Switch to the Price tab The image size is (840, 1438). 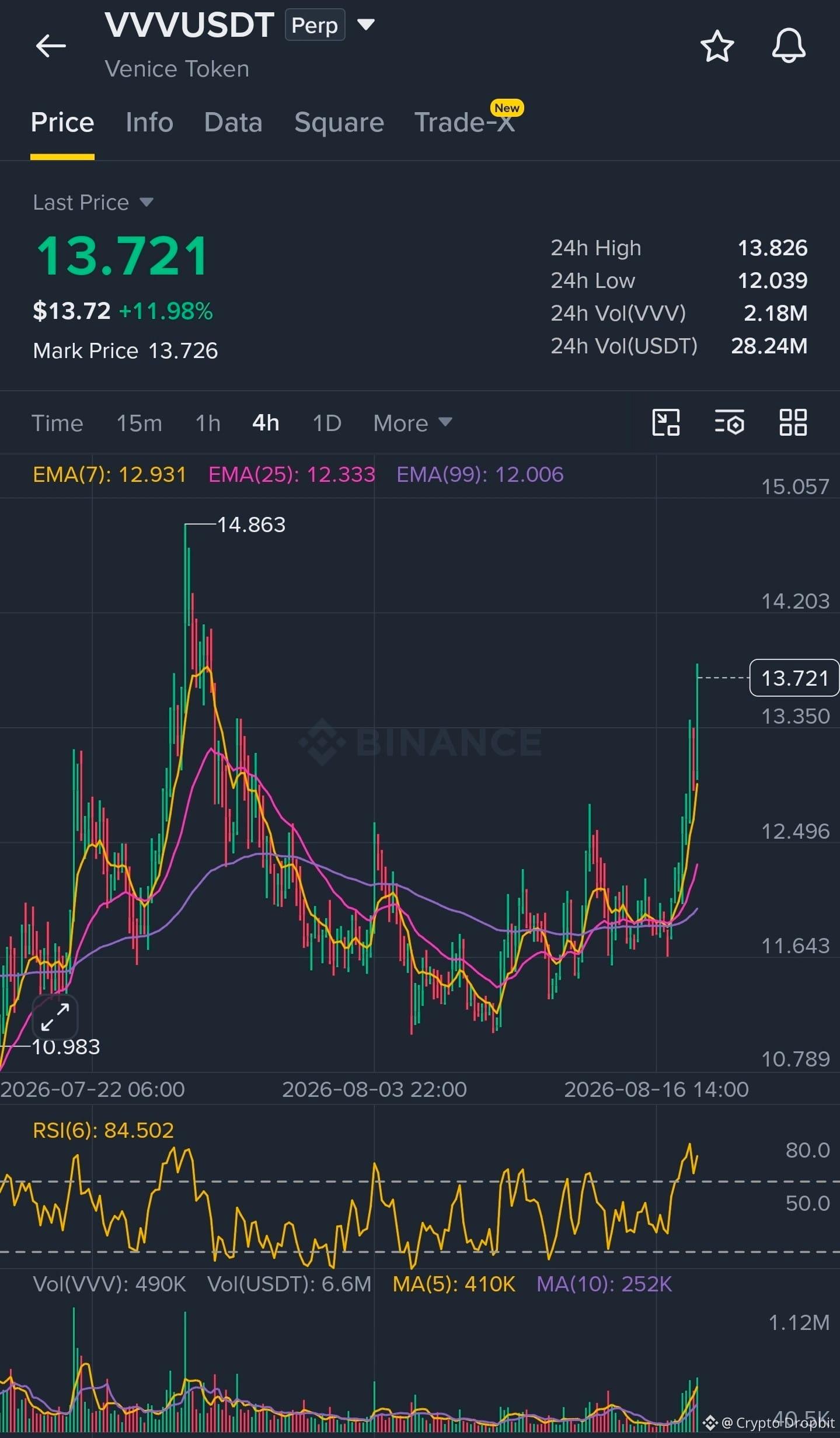coord(62,123)
